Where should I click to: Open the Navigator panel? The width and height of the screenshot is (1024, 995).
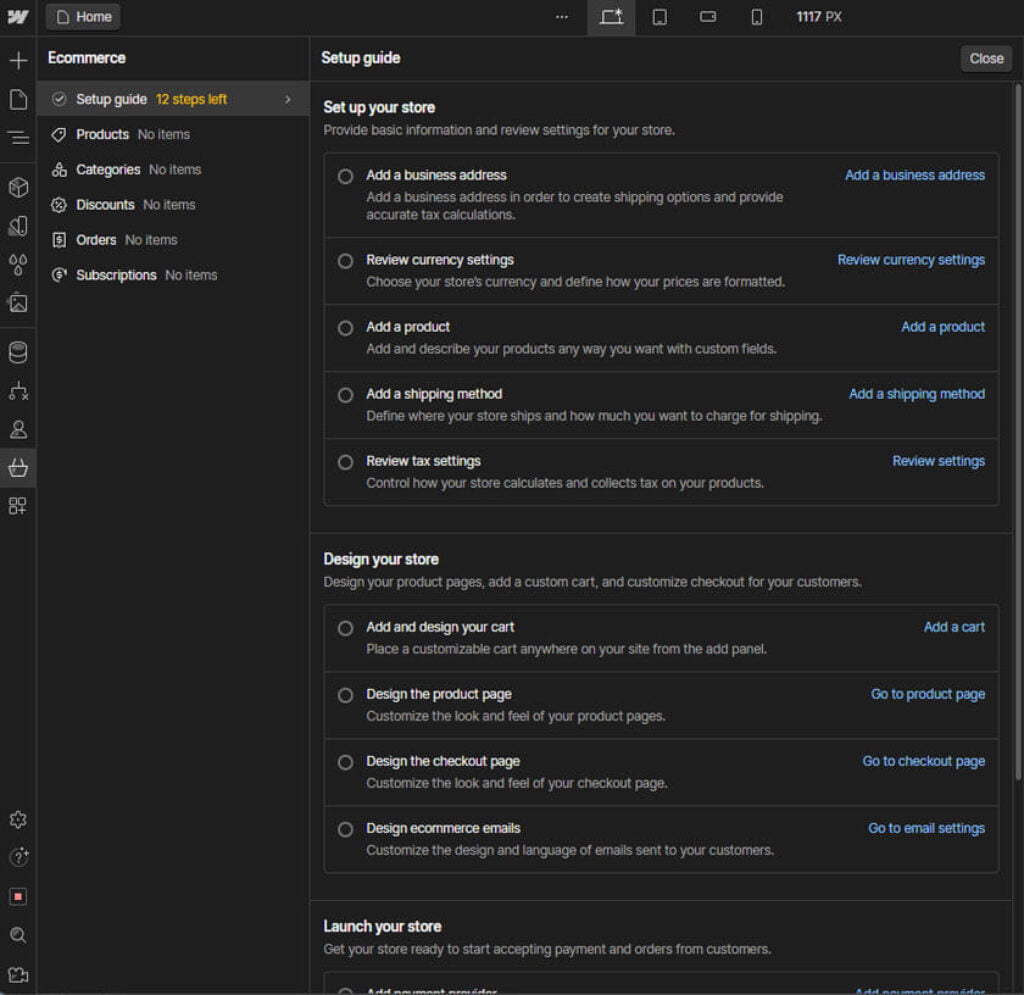tap(17, 138)
